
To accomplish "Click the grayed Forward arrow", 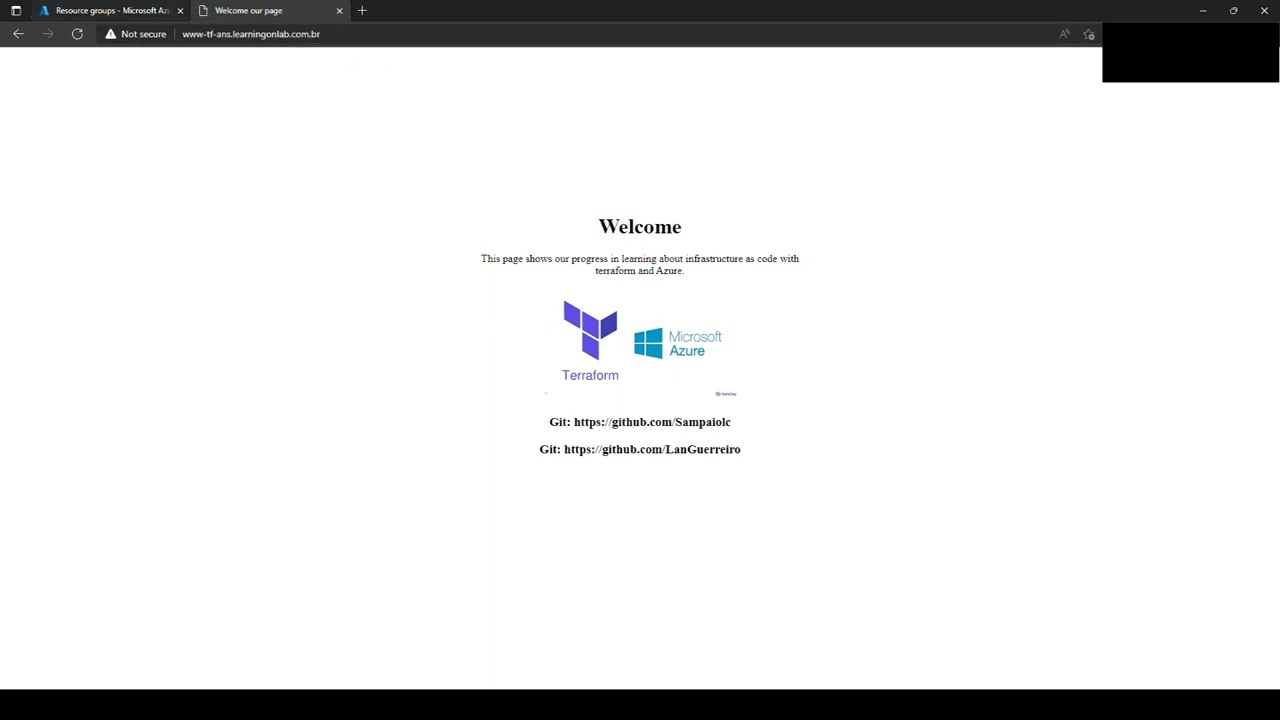I will tap(48, 34).
